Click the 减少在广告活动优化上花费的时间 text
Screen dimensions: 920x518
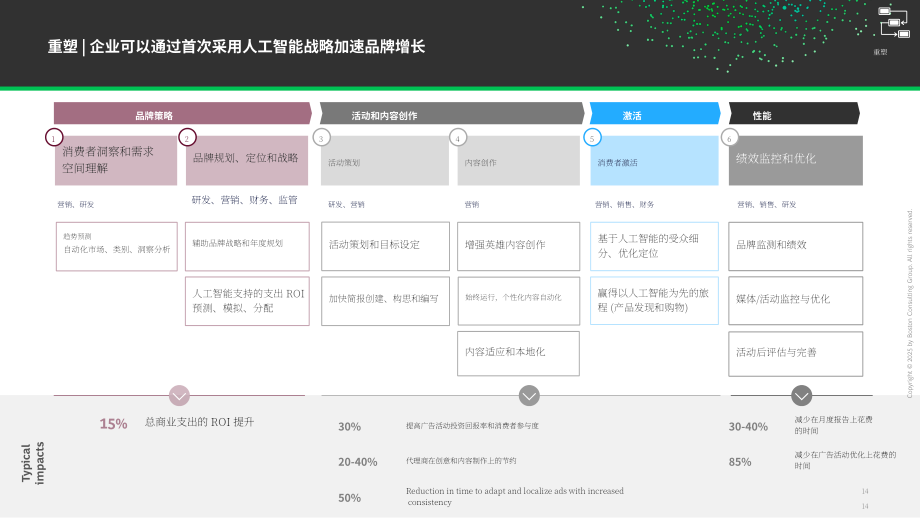(x=845, y=460)
